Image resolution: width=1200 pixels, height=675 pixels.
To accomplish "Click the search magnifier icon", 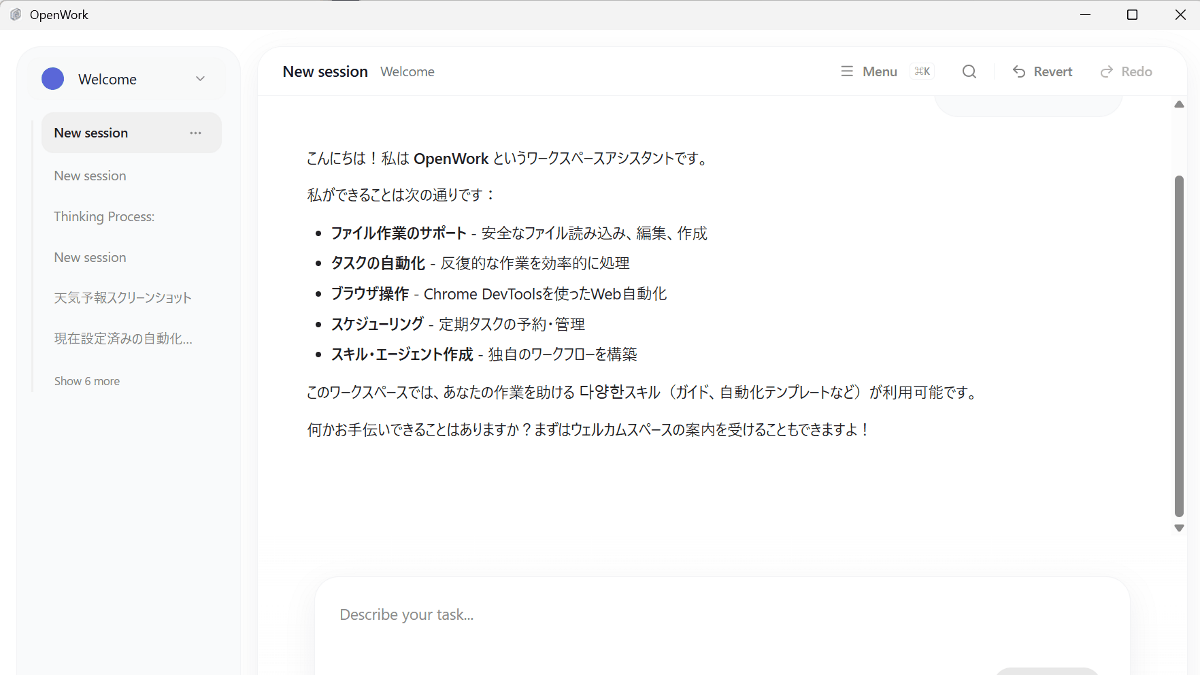I will pyautogui.click(x=968, y=71).
